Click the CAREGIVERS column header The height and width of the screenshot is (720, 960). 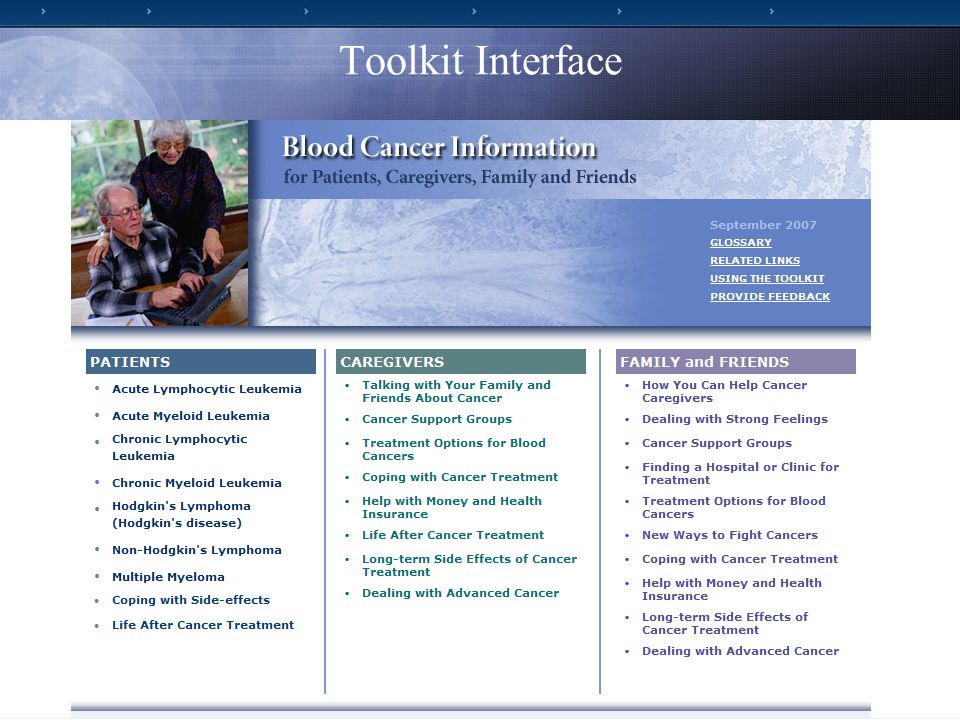click(460, 362)
